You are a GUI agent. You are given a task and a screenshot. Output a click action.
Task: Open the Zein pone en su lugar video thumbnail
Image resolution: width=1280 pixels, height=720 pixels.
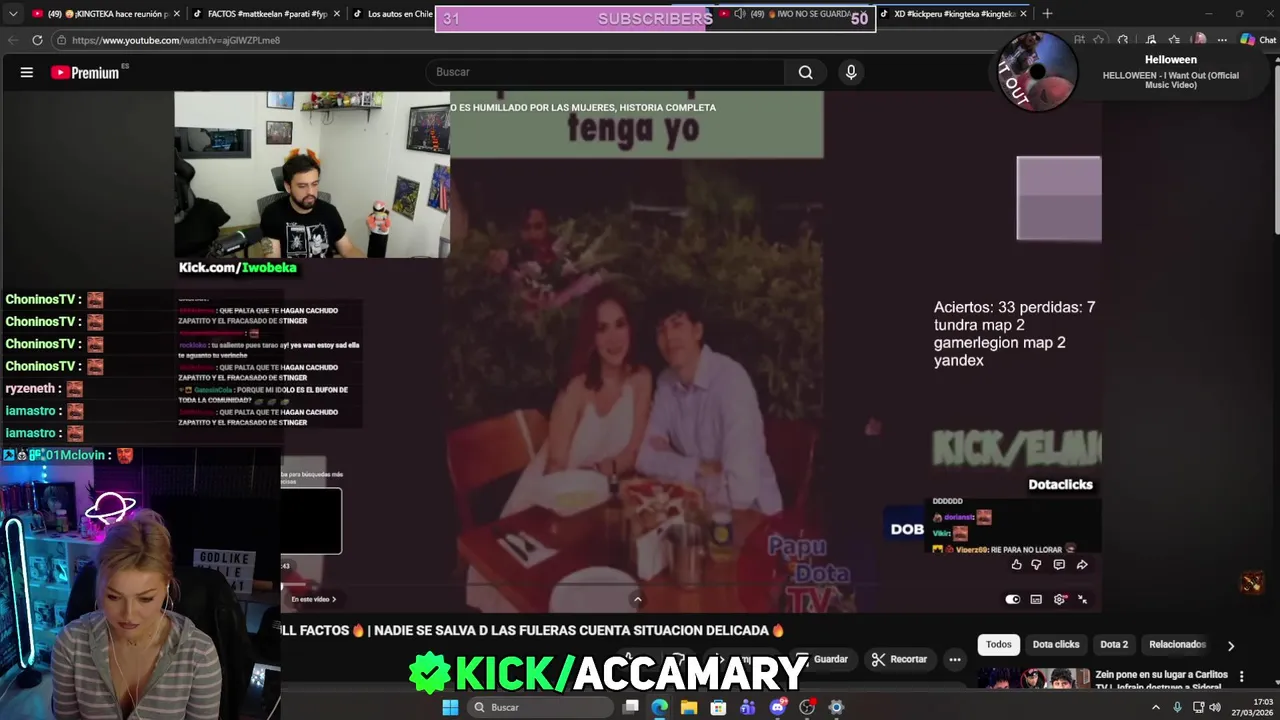click(1034, 679)
